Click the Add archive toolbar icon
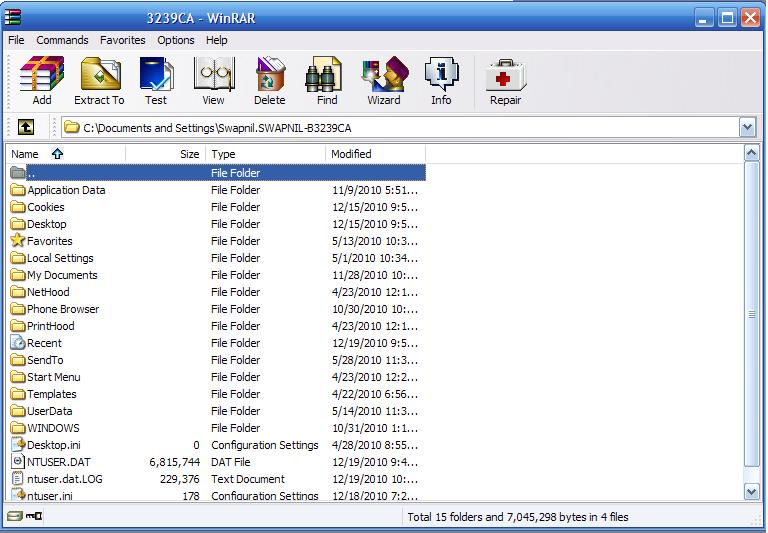 (42, 74)
